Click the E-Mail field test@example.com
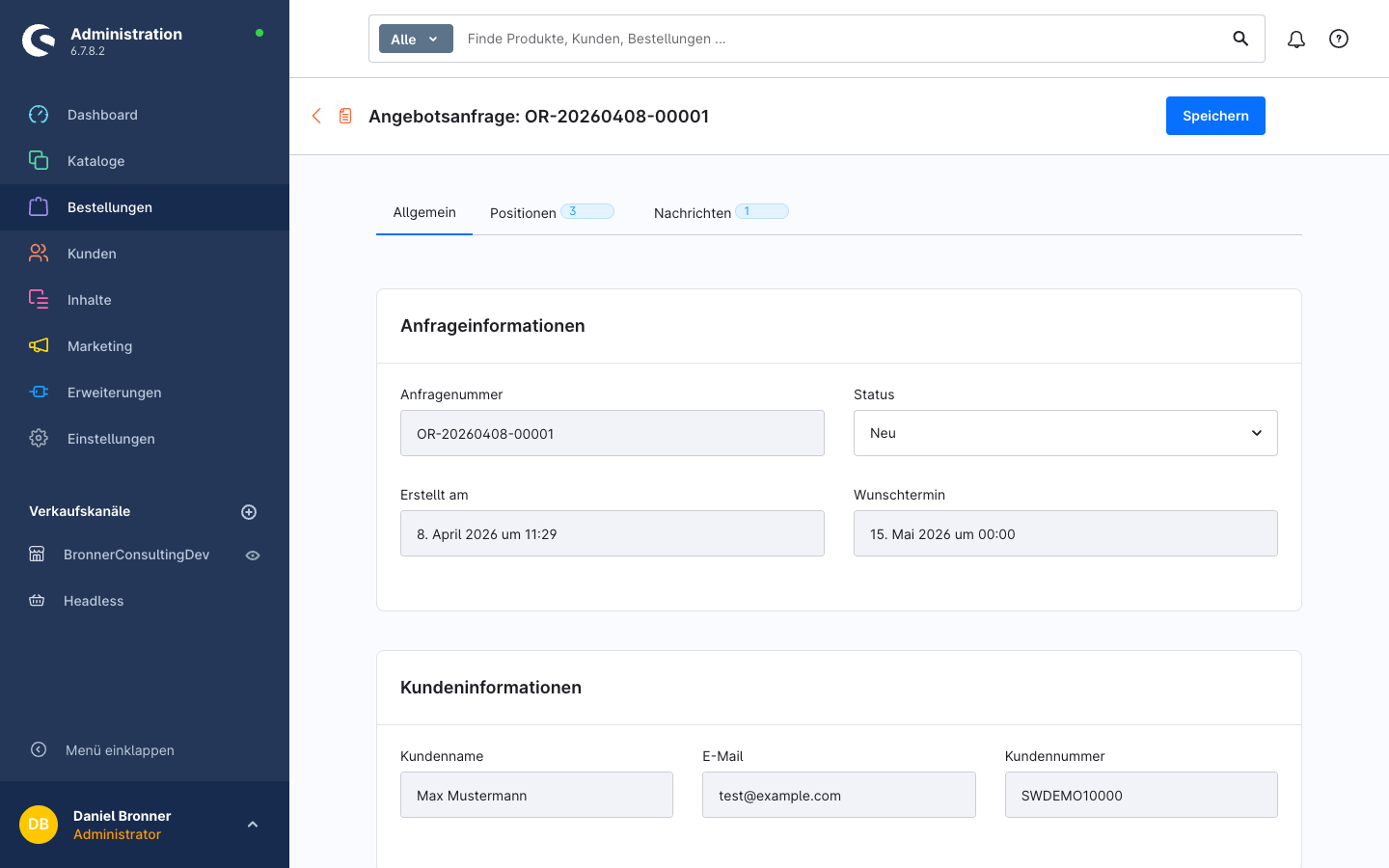This screenshot has width=1389, height=868. click(839, 795)
